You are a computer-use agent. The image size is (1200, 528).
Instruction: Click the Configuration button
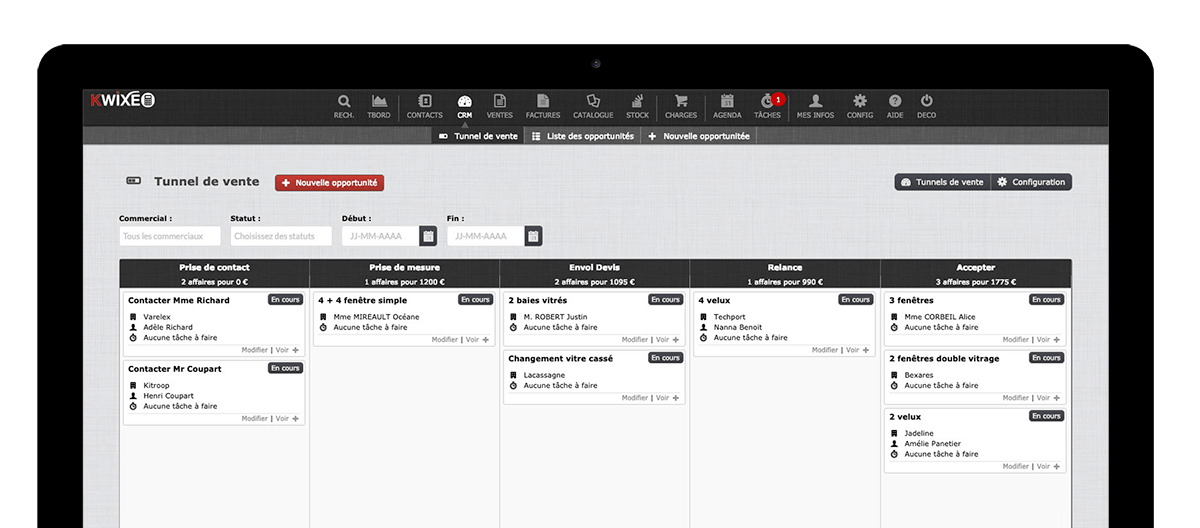(1031, 182)
